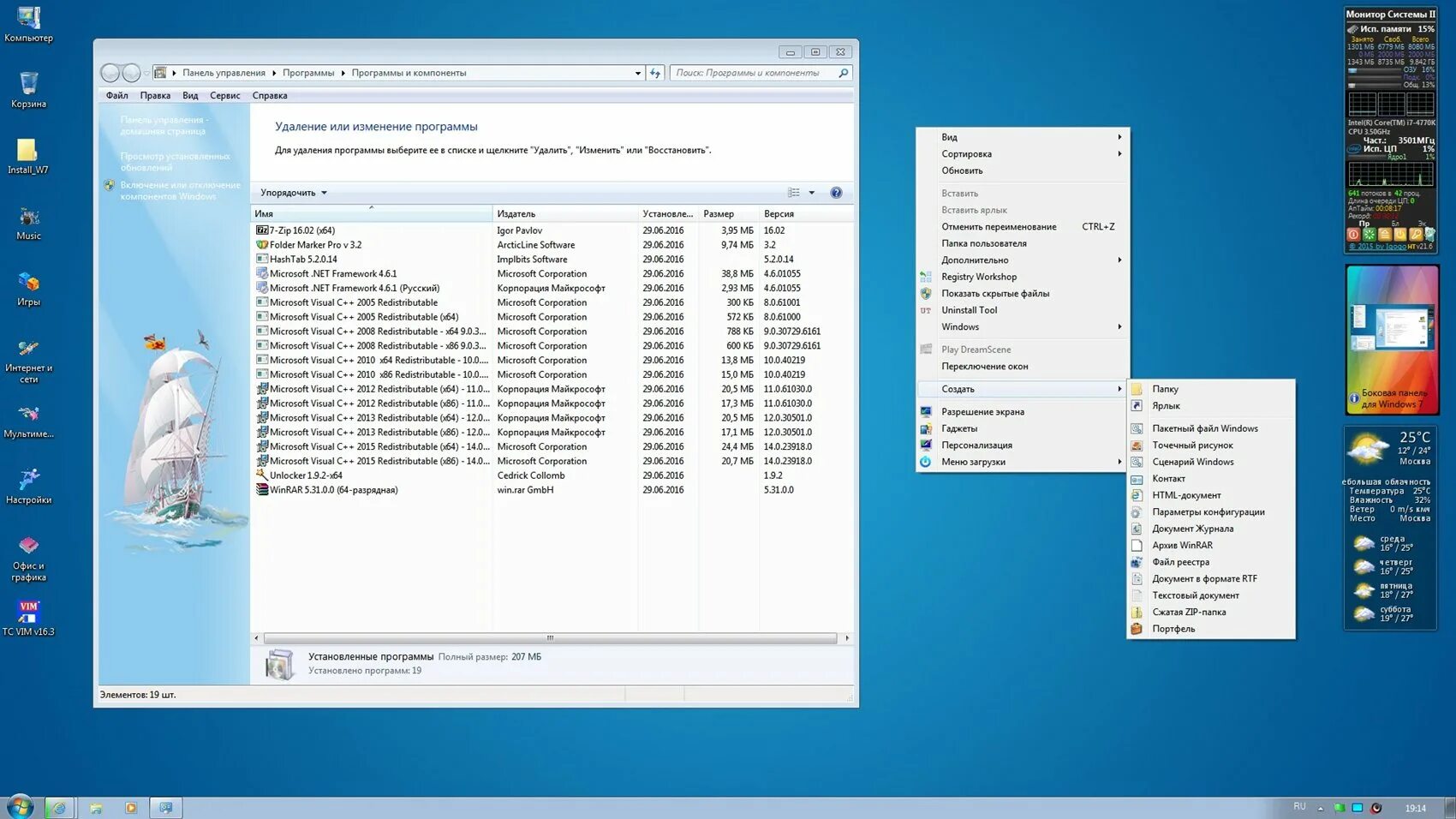Screen dimensions: 1456x819
Task: Select Microsoft .NET Framework 4.6.1 (Русский) row
Action: tap(552, 289)
